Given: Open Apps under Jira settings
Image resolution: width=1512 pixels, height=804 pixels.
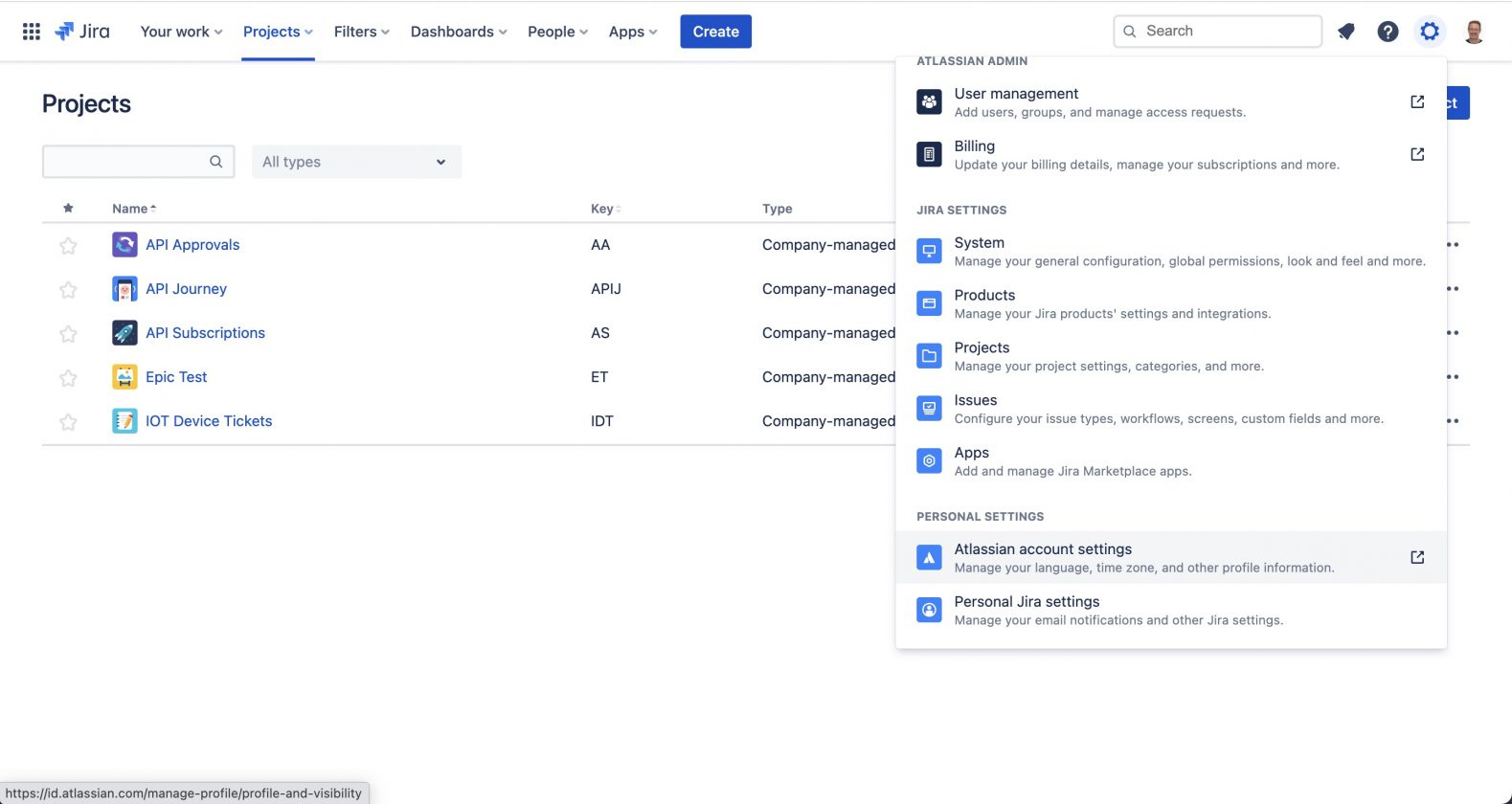Looking at the screenshot, I should tap(1171, 462).
